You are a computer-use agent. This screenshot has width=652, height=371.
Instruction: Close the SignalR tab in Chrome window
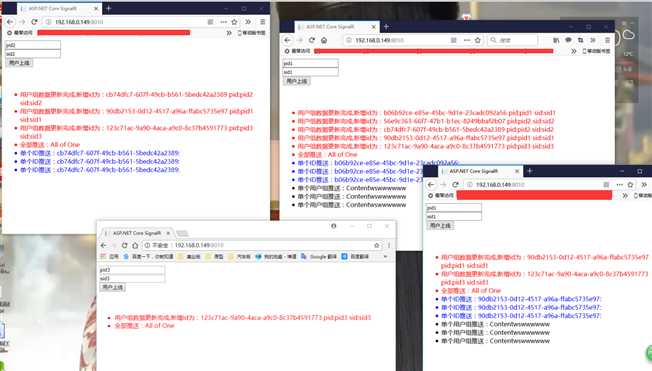pyautogui.click(x=168, y=233)
